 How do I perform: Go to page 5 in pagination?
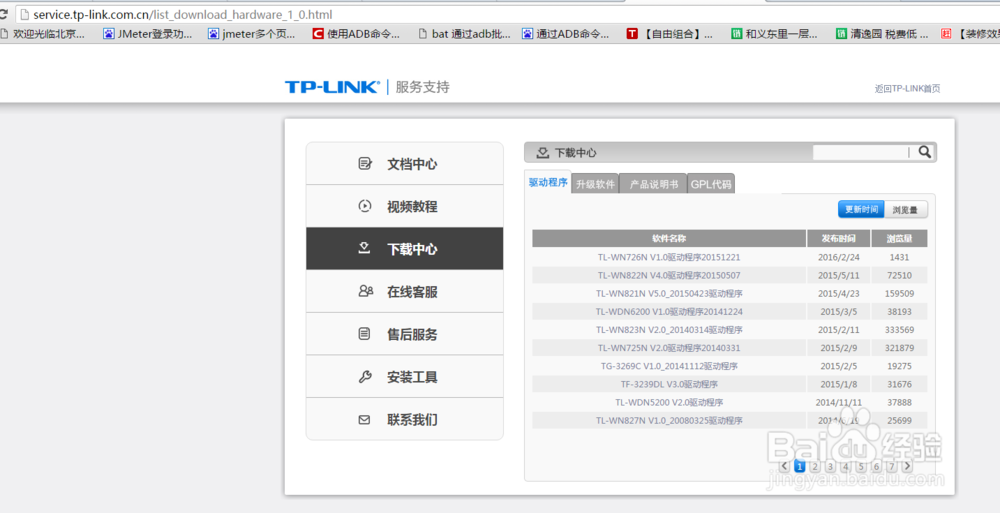tap(860, 466)
